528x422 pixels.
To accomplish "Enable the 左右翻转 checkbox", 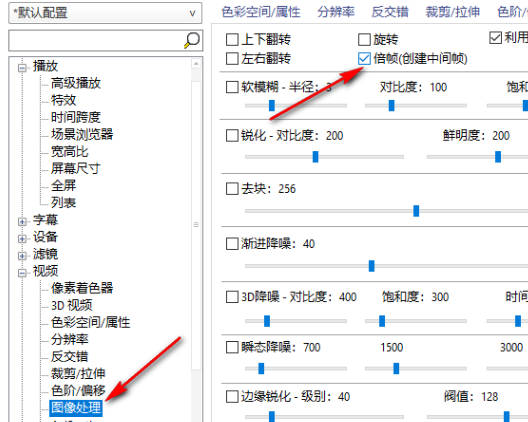I will click(232, 59).
